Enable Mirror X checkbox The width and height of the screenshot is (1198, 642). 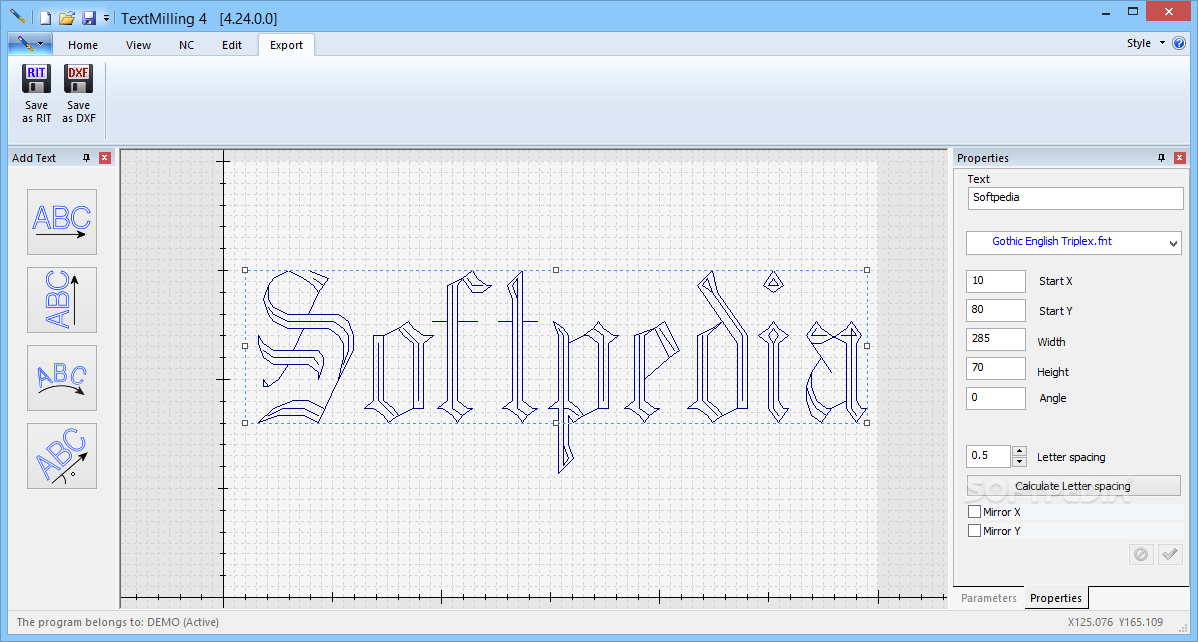point(974,512)
